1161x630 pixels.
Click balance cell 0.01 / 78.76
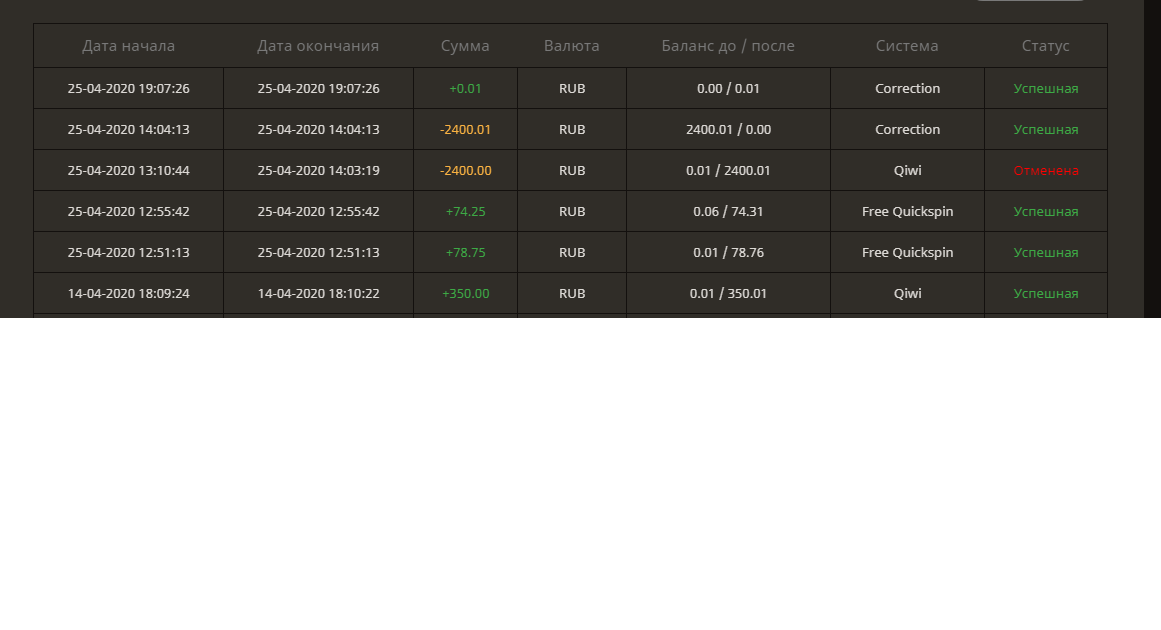click(728, 252)
